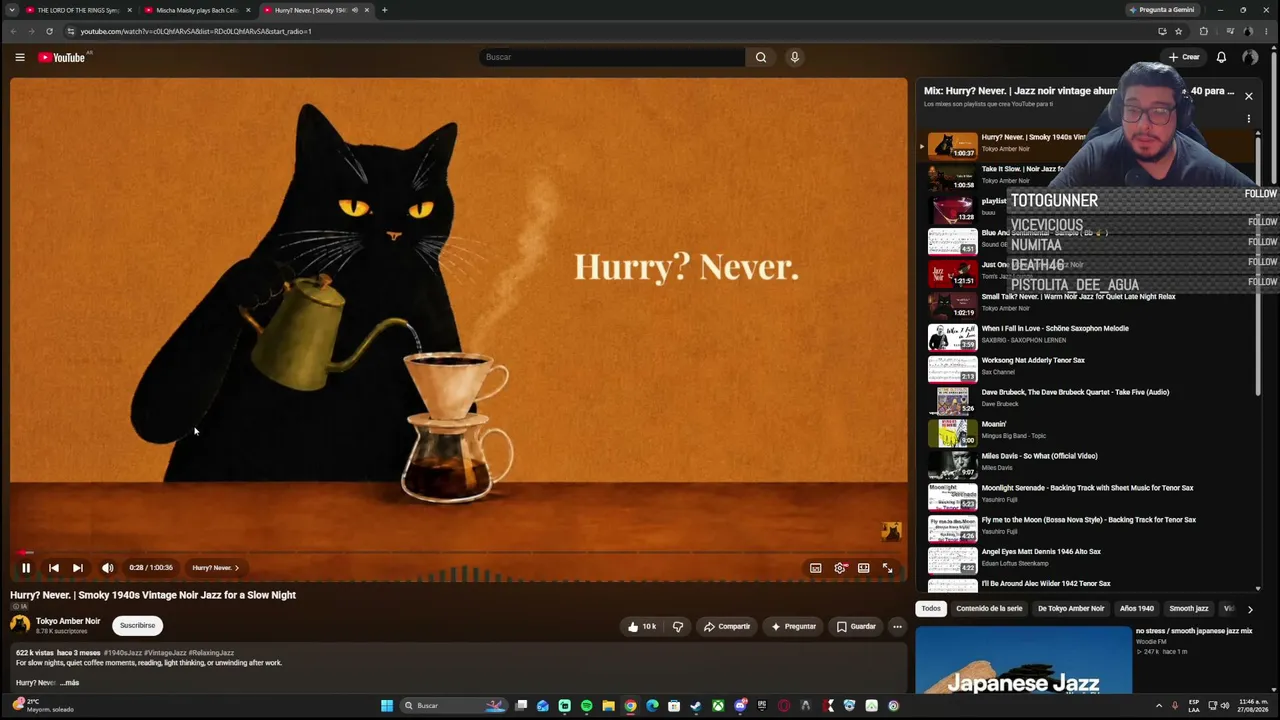Open the Tokyo Amber Noir channel avatar

pos(20,625)
